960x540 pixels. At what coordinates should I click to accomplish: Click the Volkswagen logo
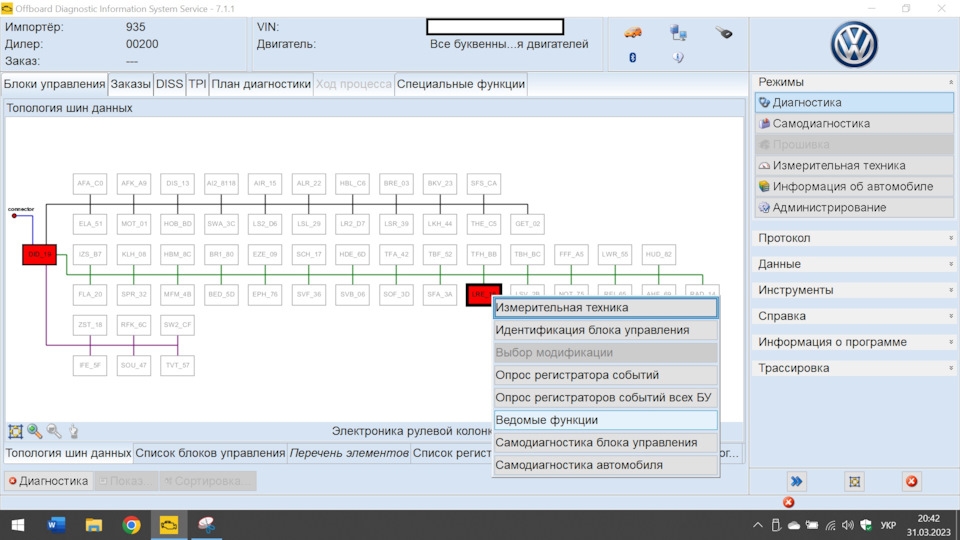(x=854, y=45)
